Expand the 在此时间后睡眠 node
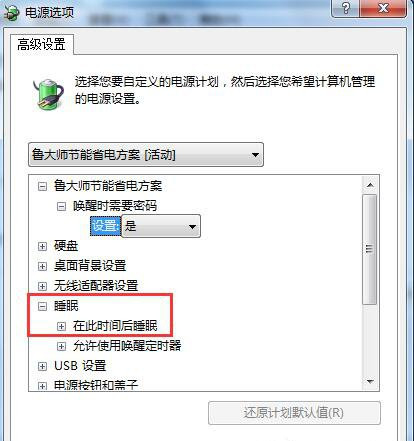 click(x=61, y=326)
